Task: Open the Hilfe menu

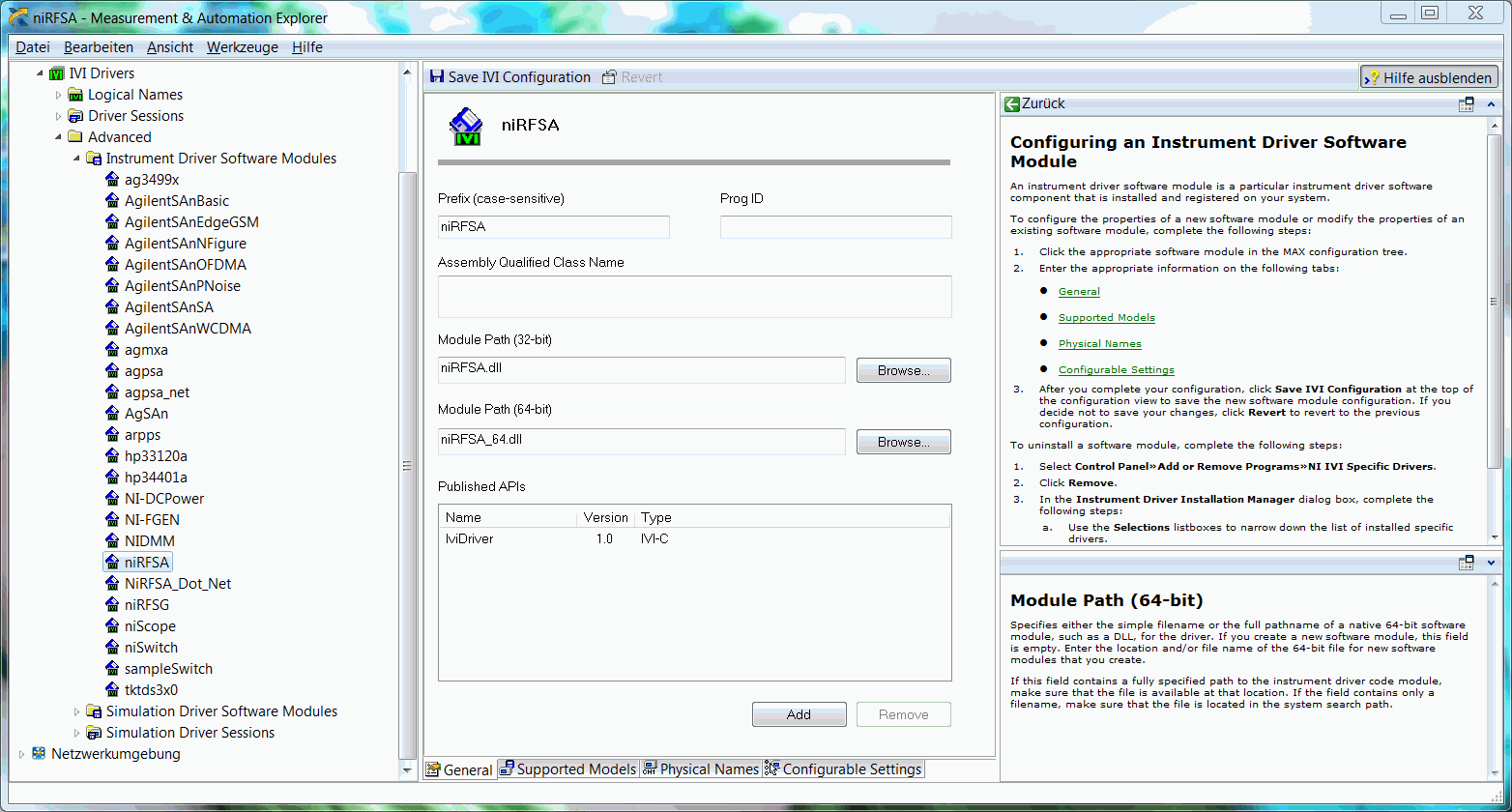Action: coord(307,47)
